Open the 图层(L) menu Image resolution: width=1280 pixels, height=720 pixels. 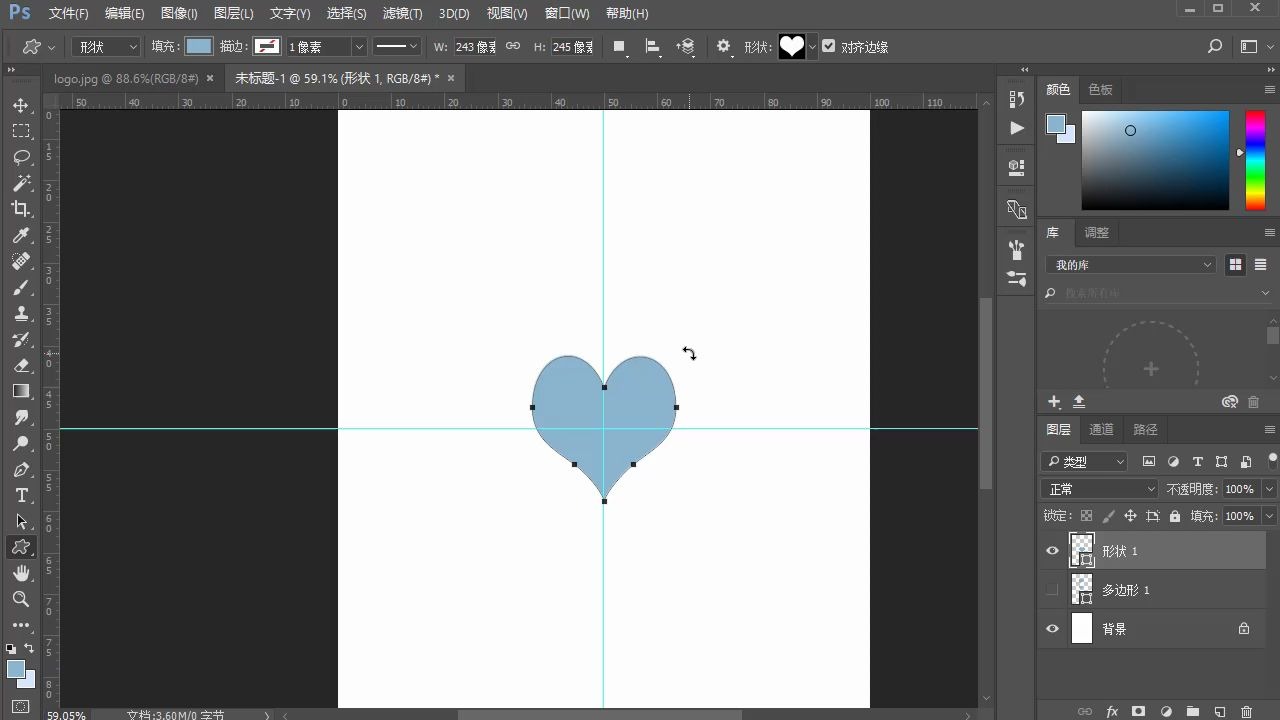(x=233, y=13)
